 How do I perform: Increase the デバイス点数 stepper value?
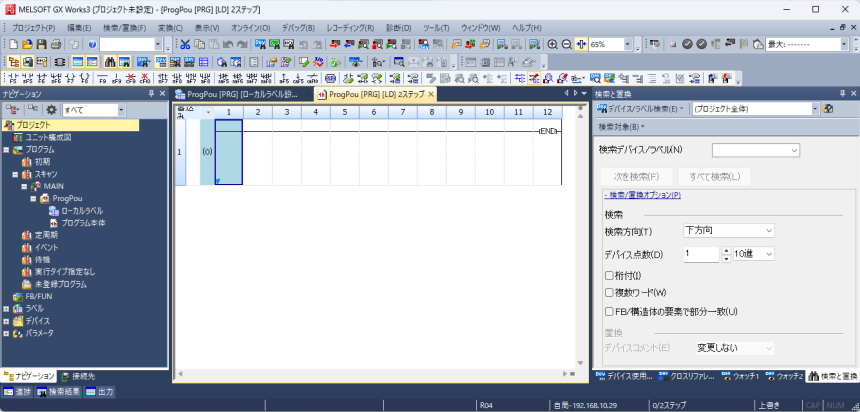click(x=726, y=250)
